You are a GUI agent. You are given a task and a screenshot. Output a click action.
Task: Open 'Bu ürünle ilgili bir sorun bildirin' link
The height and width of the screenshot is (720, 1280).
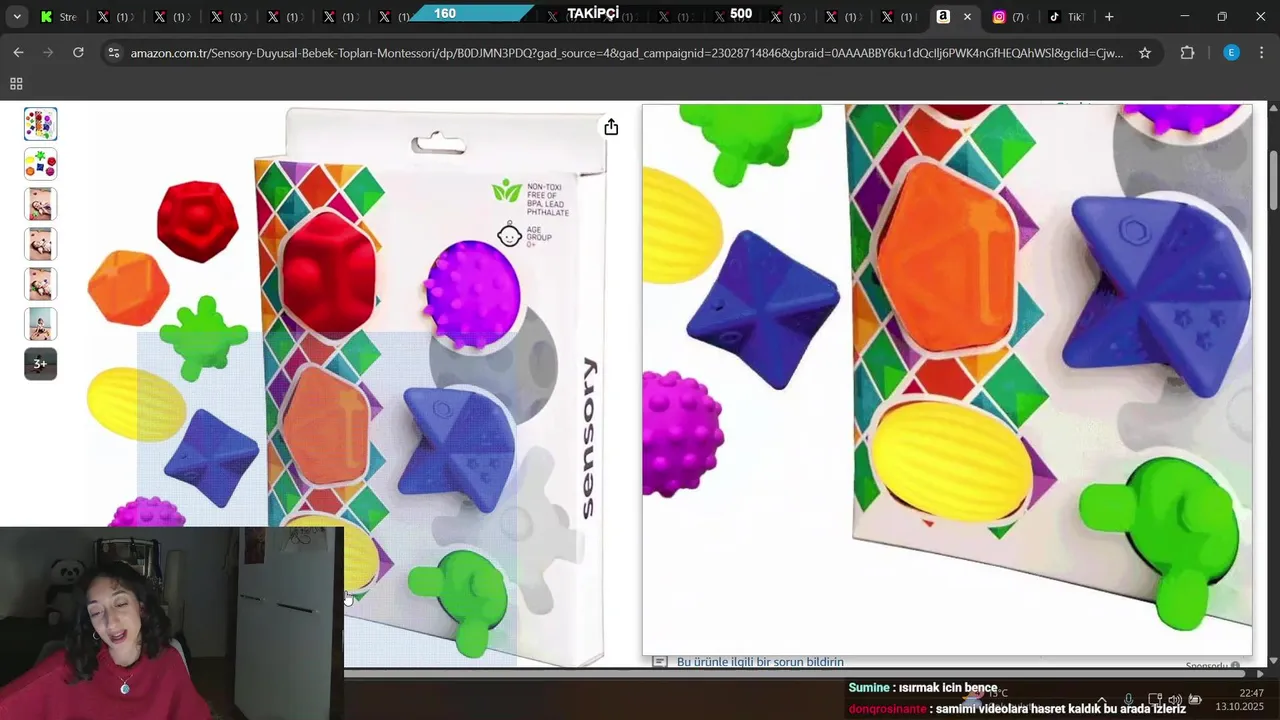760,662
